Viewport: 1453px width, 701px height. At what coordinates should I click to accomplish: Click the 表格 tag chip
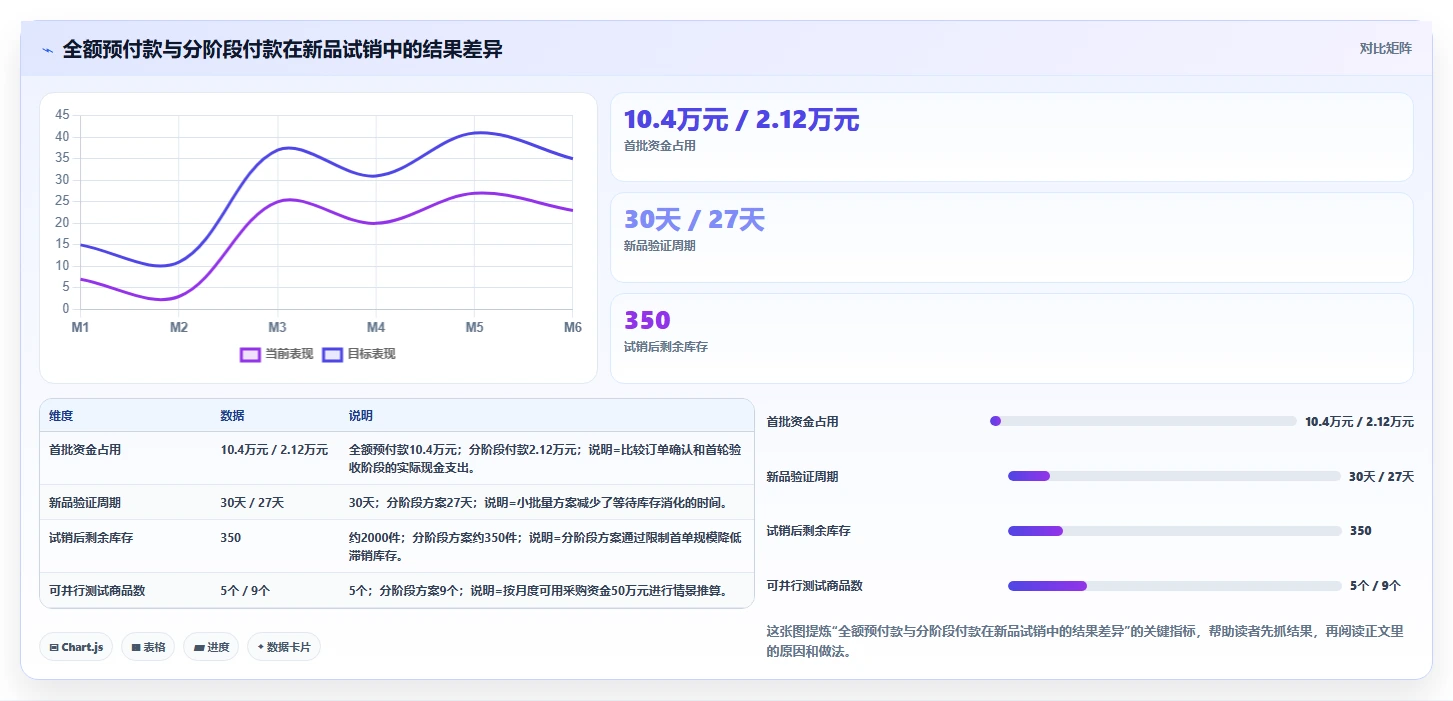click(148, 647)
